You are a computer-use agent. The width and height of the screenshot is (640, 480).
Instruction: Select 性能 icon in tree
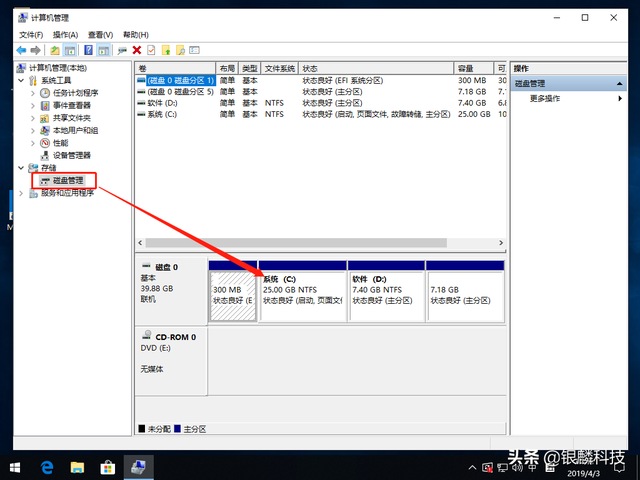point(45,143)
